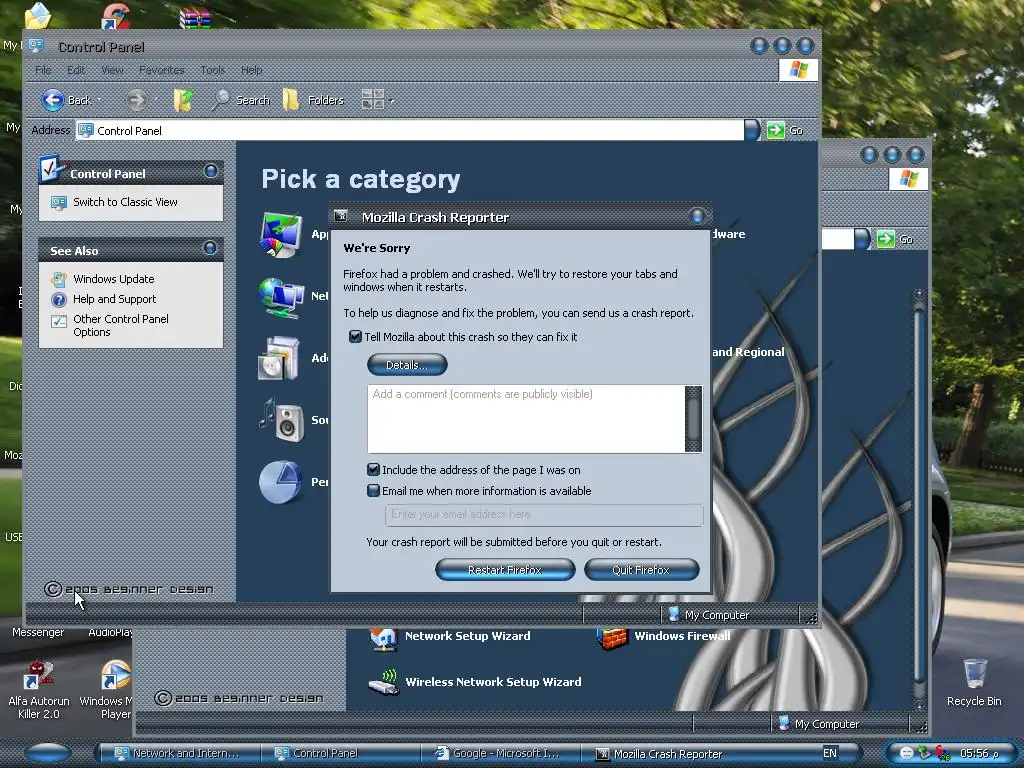Click the Start button on taskbar
This screenshot has width=1024, height=768.
(47, 753)
